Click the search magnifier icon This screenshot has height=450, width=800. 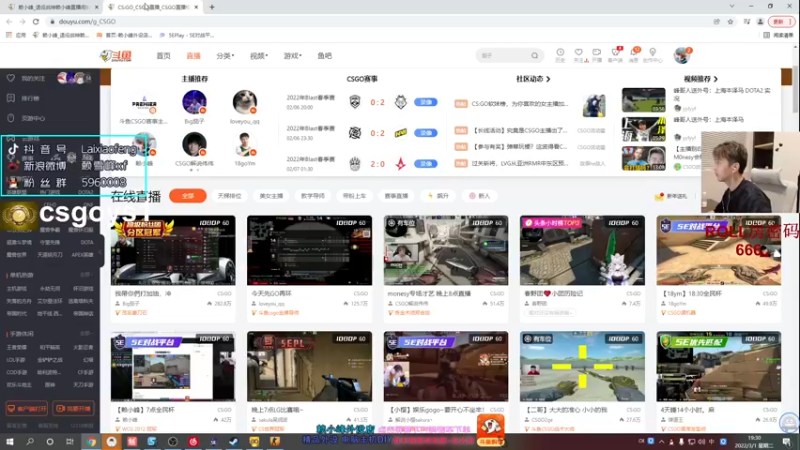pos(534,56)
